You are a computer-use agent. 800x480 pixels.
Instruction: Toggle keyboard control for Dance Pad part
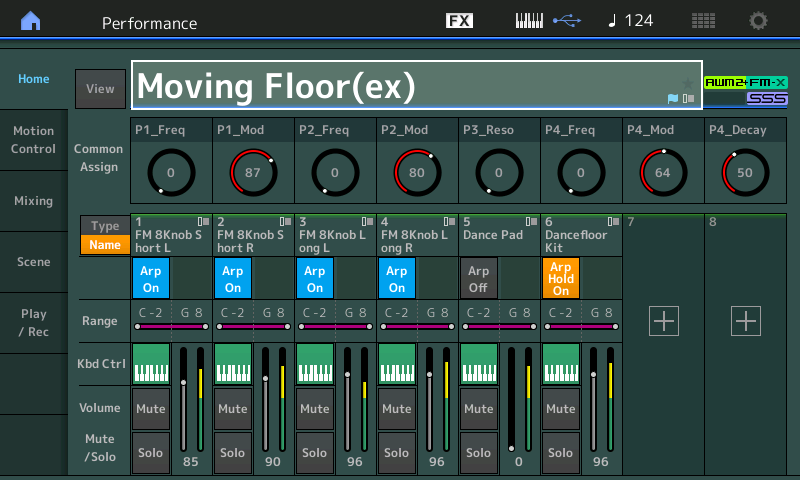coord(479,364)
